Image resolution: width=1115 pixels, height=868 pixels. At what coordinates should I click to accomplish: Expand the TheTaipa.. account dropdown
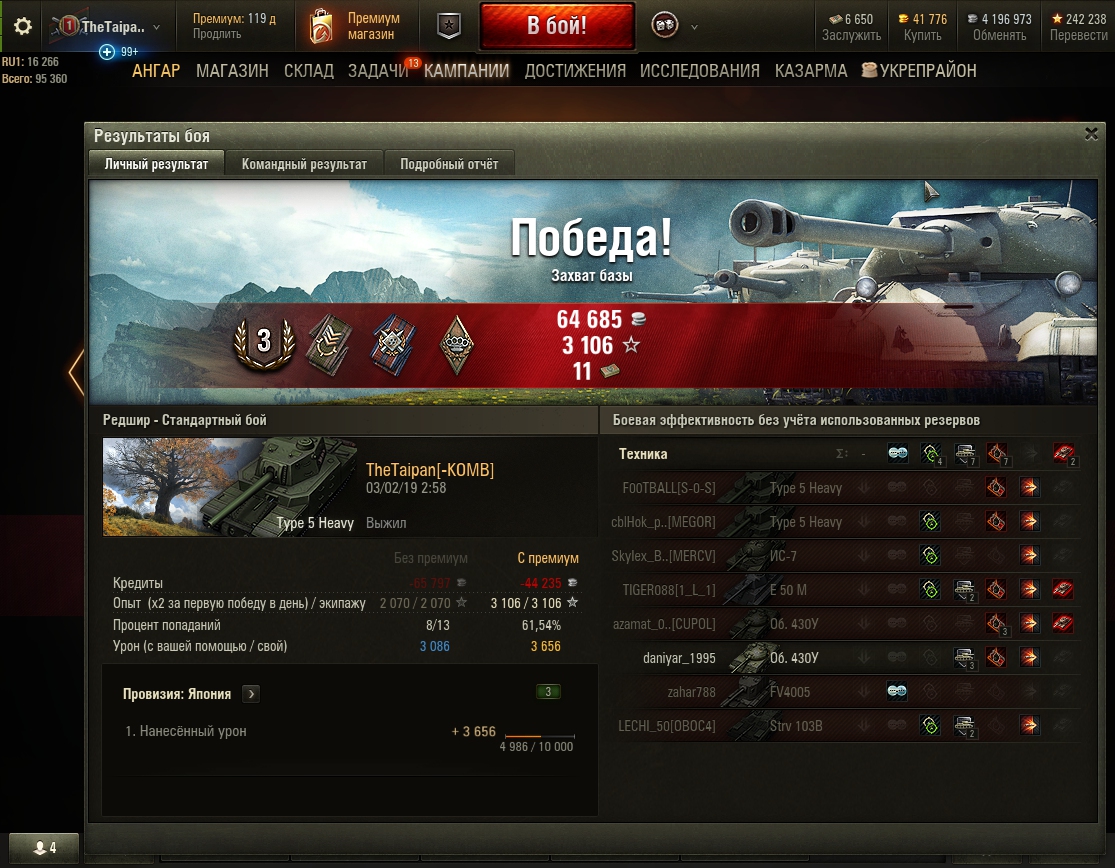pos(156,27)
